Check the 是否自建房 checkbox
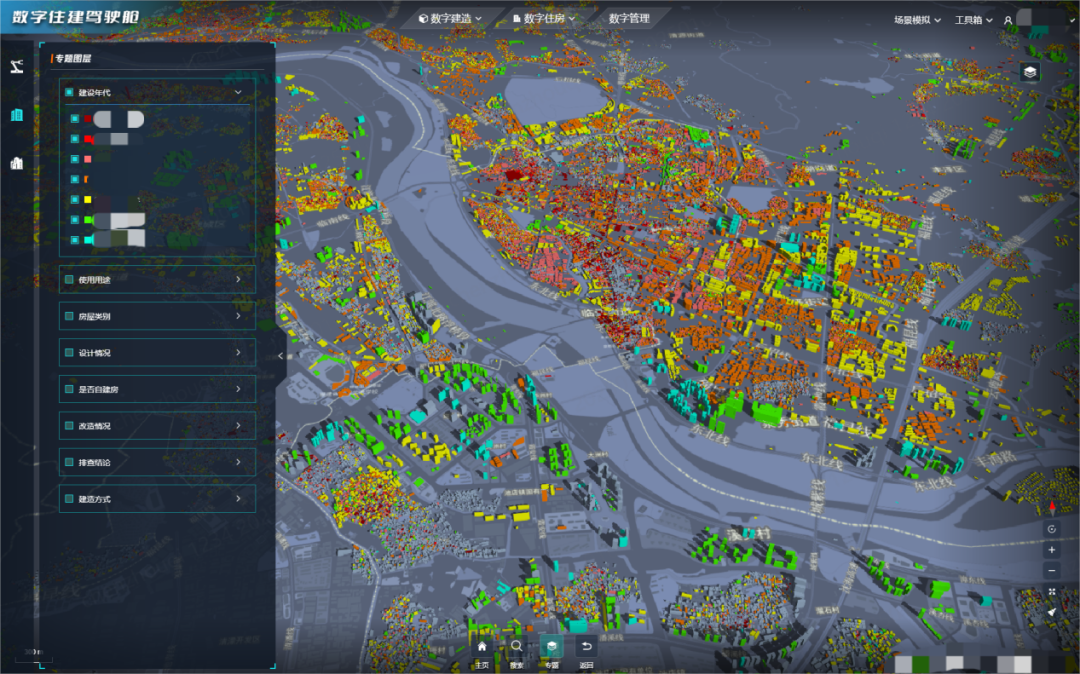 pos(69,389)
